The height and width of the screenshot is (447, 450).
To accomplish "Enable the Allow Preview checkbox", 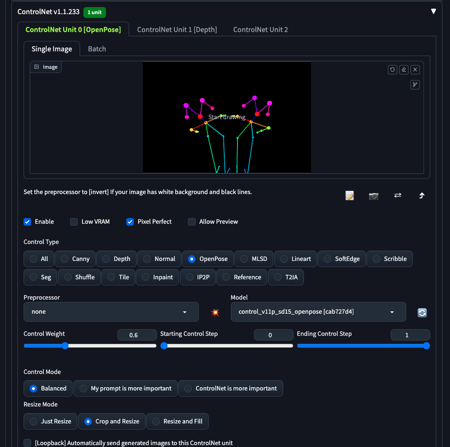I will point(192,222).
